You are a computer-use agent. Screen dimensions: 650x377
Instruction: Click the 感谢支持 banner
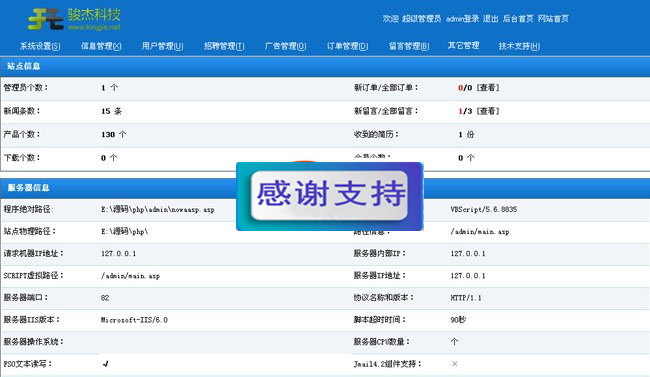point(330,196)
